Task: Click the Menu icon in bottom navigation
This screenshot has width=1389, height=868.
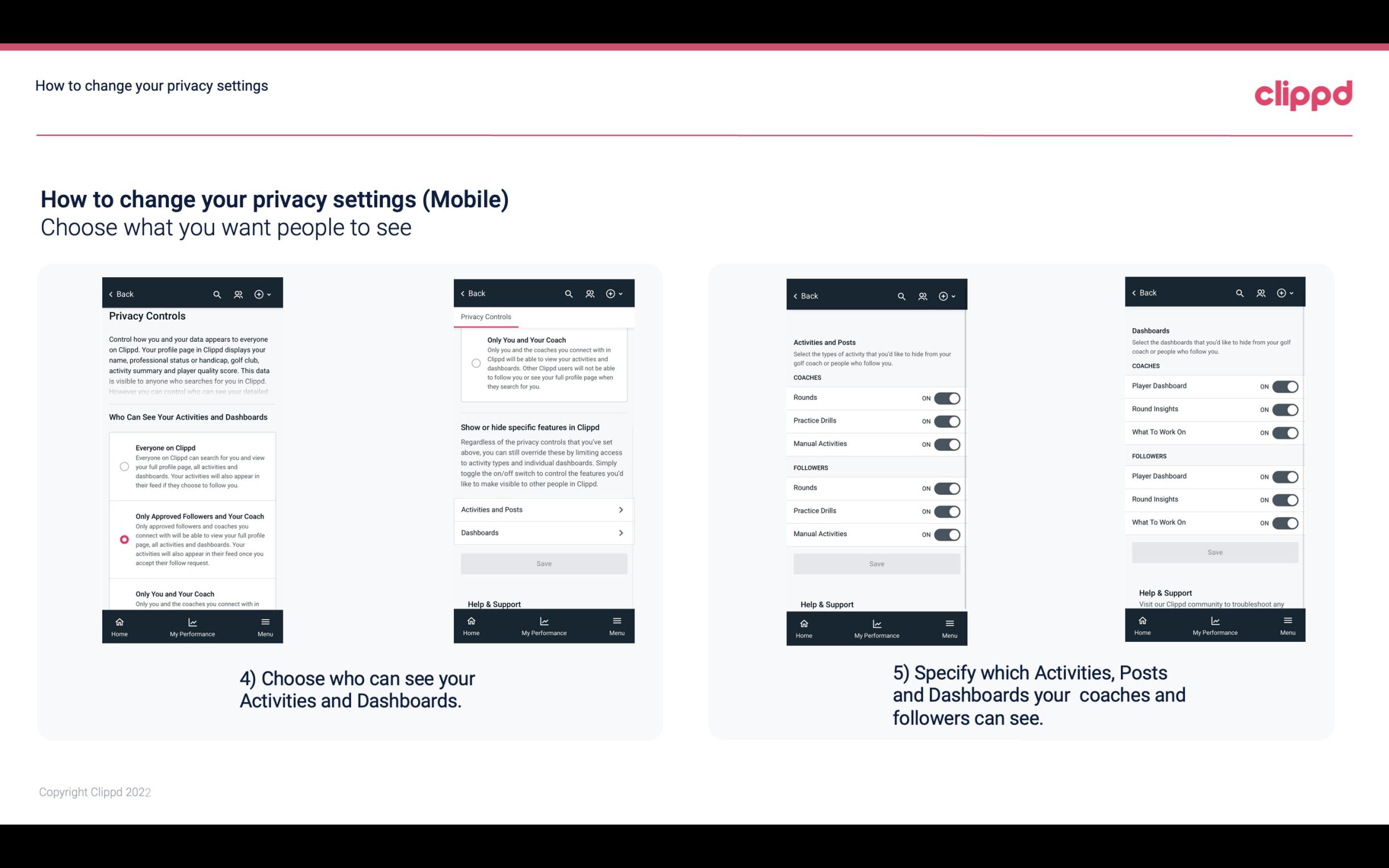Action: [264, 621]
